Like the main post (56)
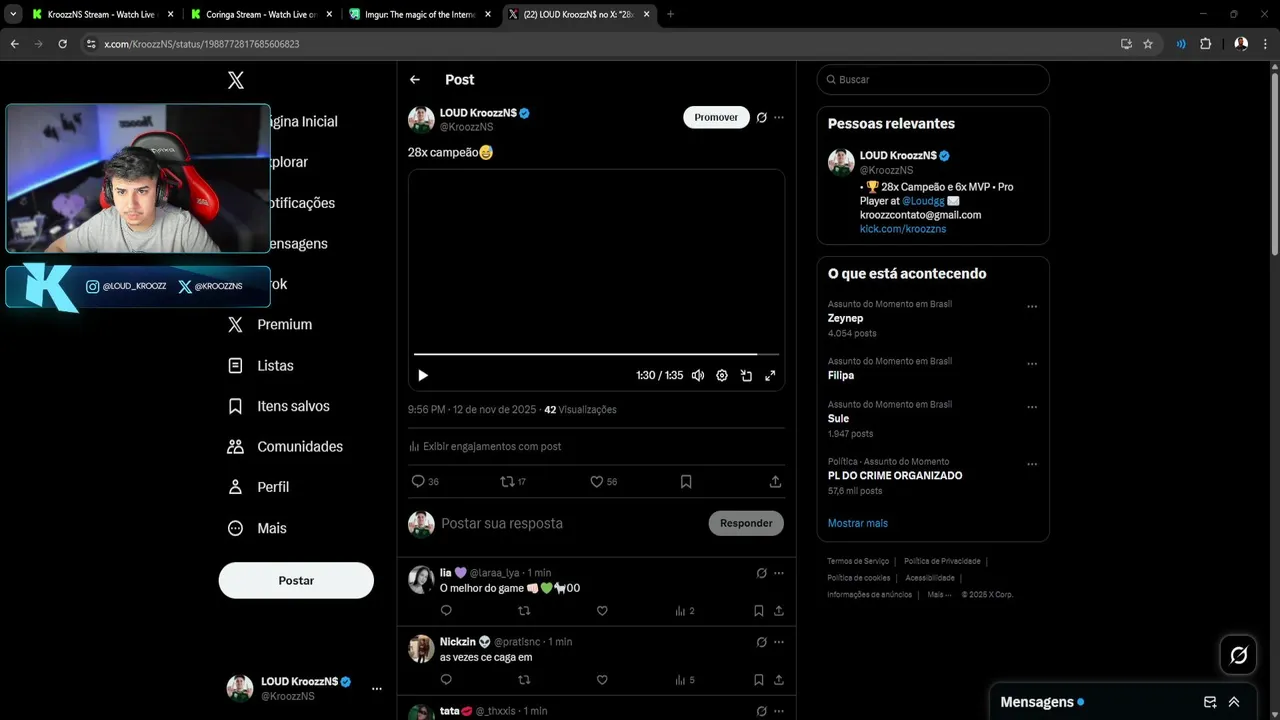This screenshot has width=1280, height=720. (603, 481)
